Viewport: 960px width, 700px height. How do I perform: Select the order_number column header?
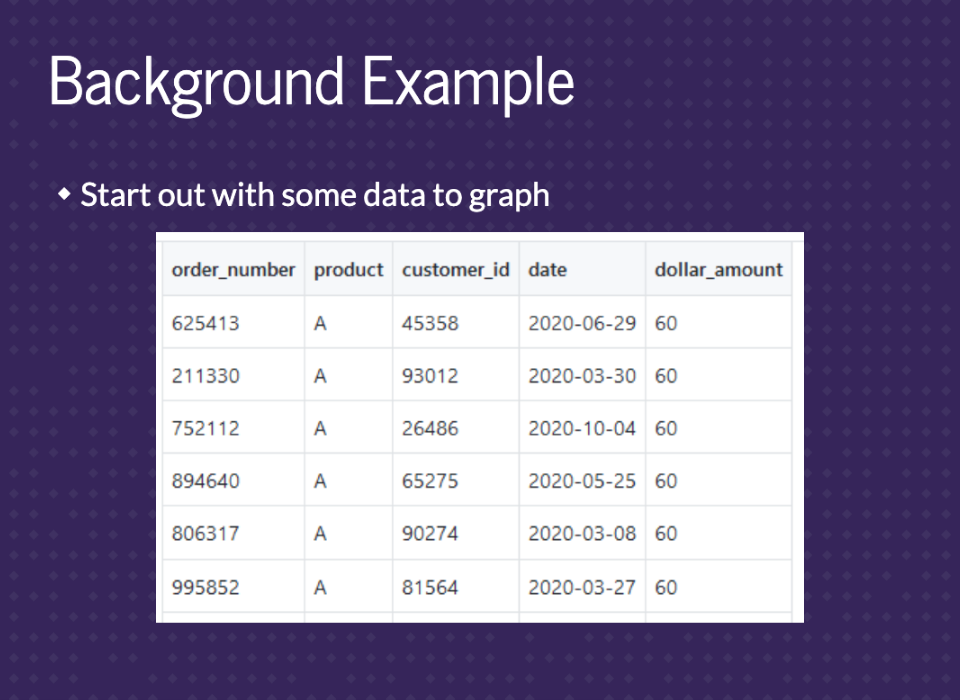233,270
